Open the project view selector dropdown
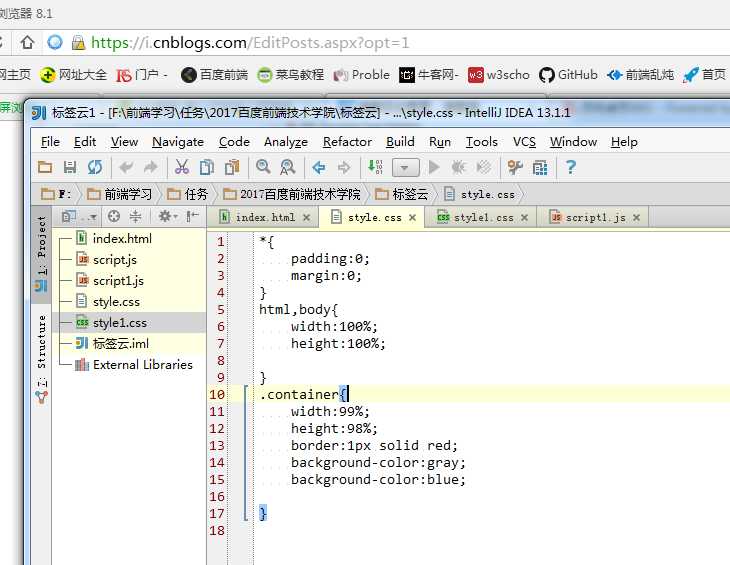The width and height of the screenshot is (730, 565). [x=79, y=217]
